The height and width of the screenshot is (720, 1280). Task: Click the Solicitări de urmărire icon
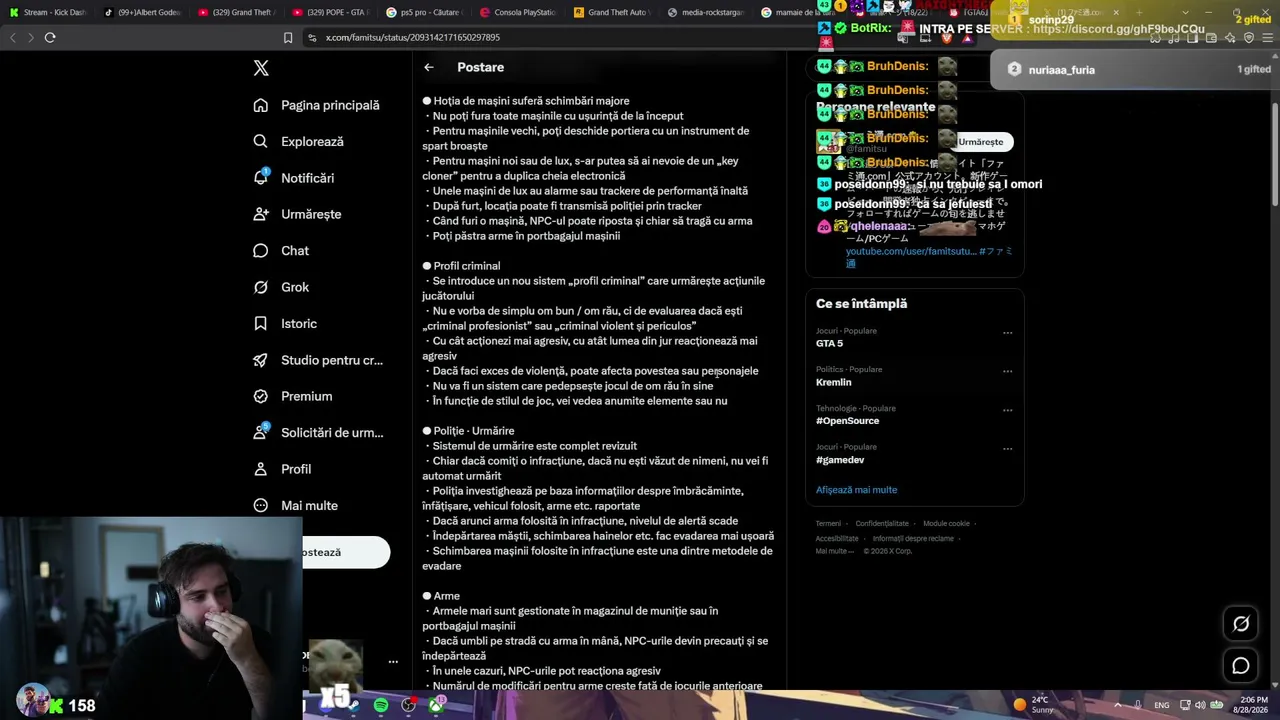point(261,432)
